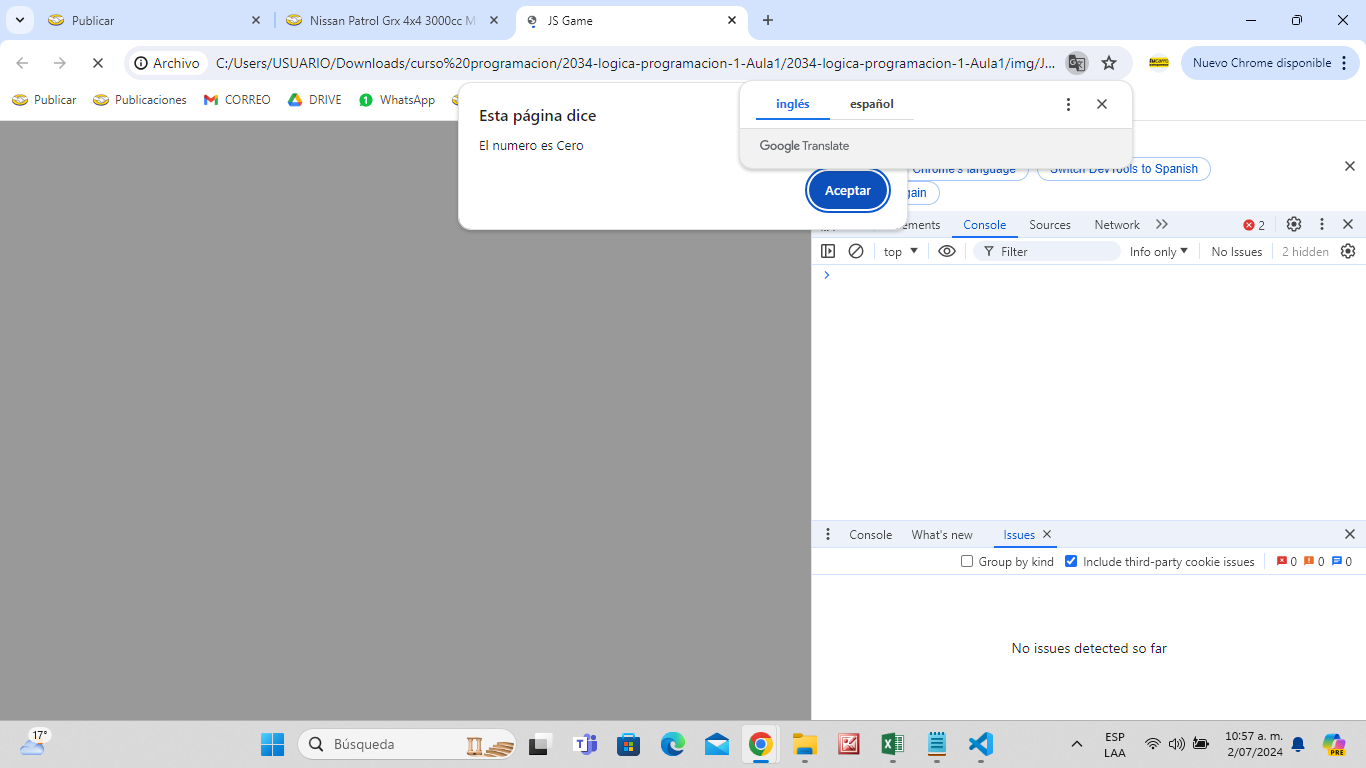The width and height of the screenshot is (1366, 768).
Task: Select inglés in Google Translate popup
Action: pos(793,104)
